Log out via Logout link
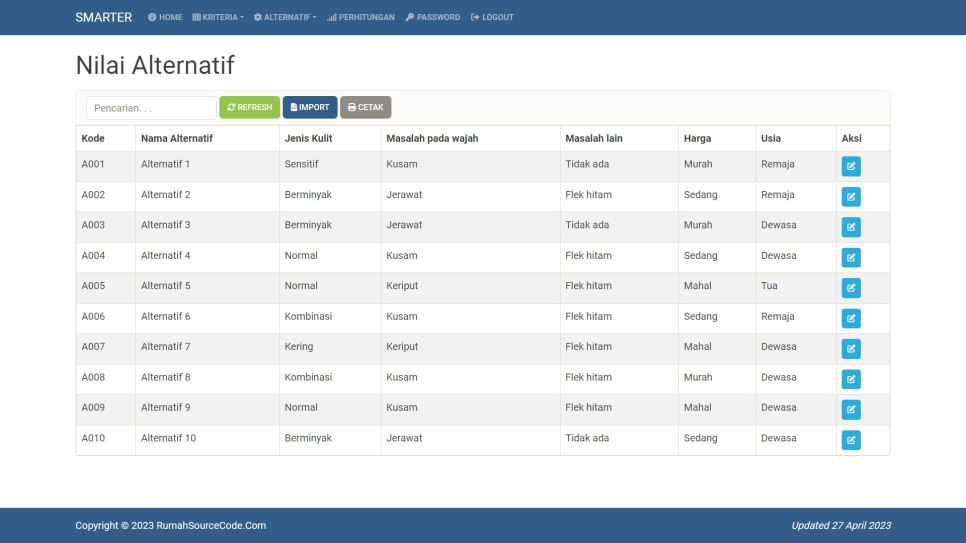Screen dimensions: 966x543 pos(492,17)
